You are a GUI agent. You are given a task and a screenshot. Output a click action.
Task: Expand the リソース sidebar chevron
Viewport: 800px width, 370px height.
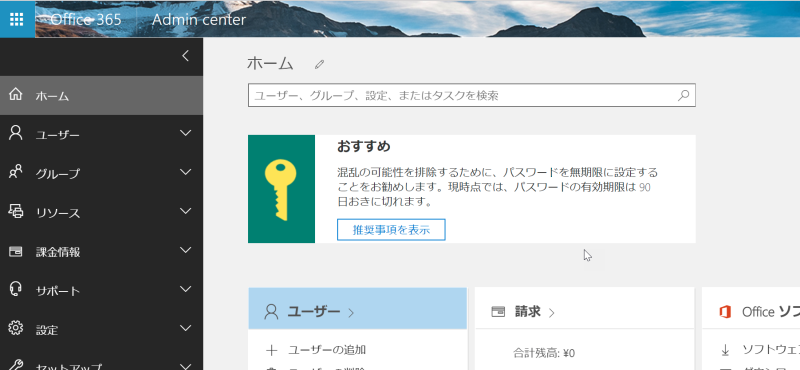186,211
